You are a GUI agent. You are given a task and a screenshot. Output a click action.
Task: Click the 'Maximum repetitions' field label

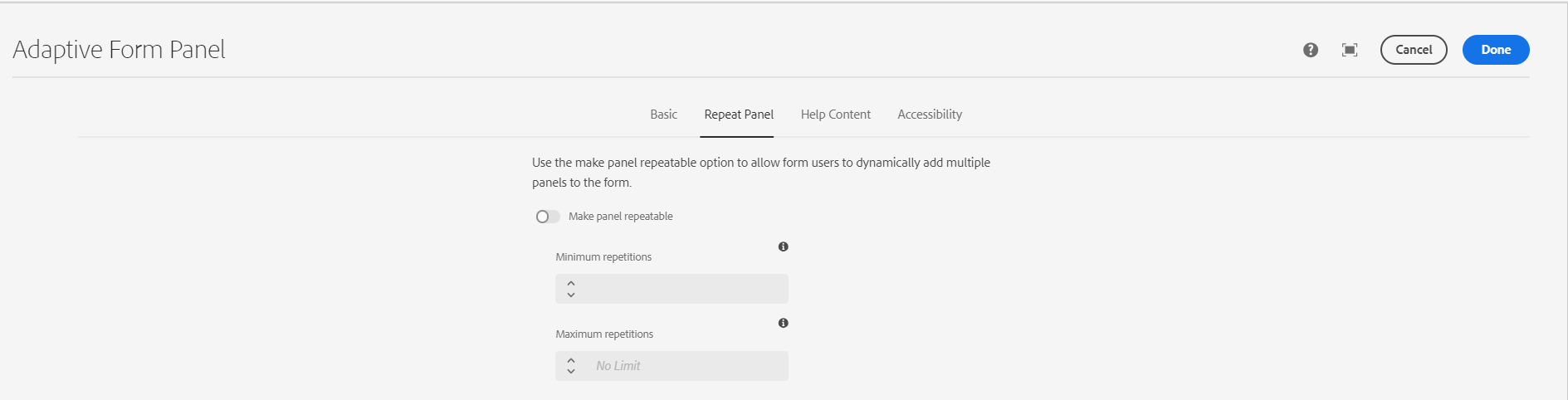pyautogui.click(x=604, y=334)
